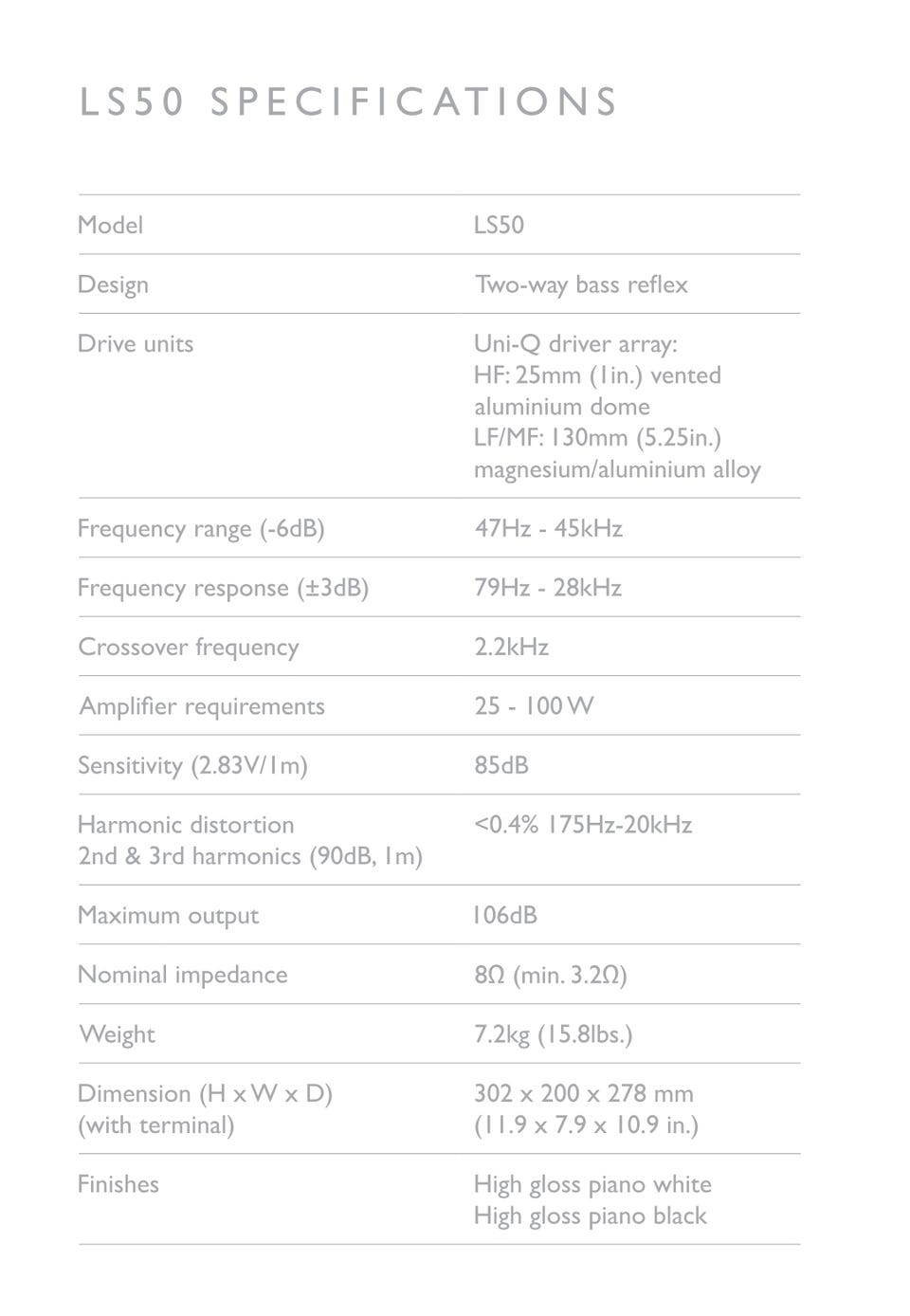910x1316 pixels.
Task: Click the Harmonic distortion label
Action: (x=186, y=825)
